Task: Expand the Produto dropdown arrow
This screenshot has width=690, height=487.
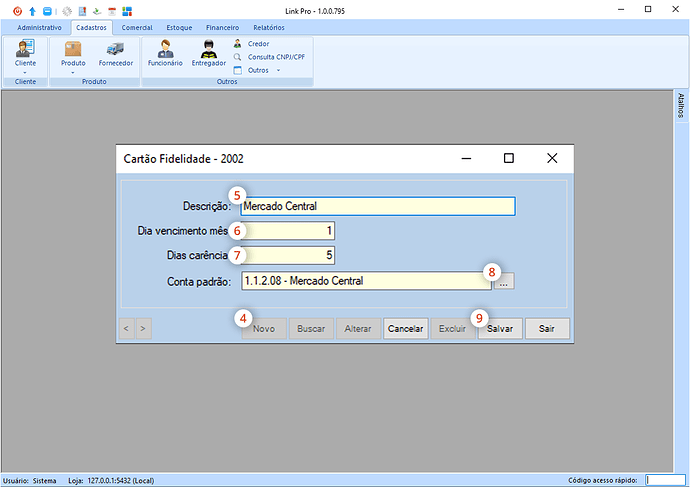Action: pyautogui.click(x=73, y=72)
